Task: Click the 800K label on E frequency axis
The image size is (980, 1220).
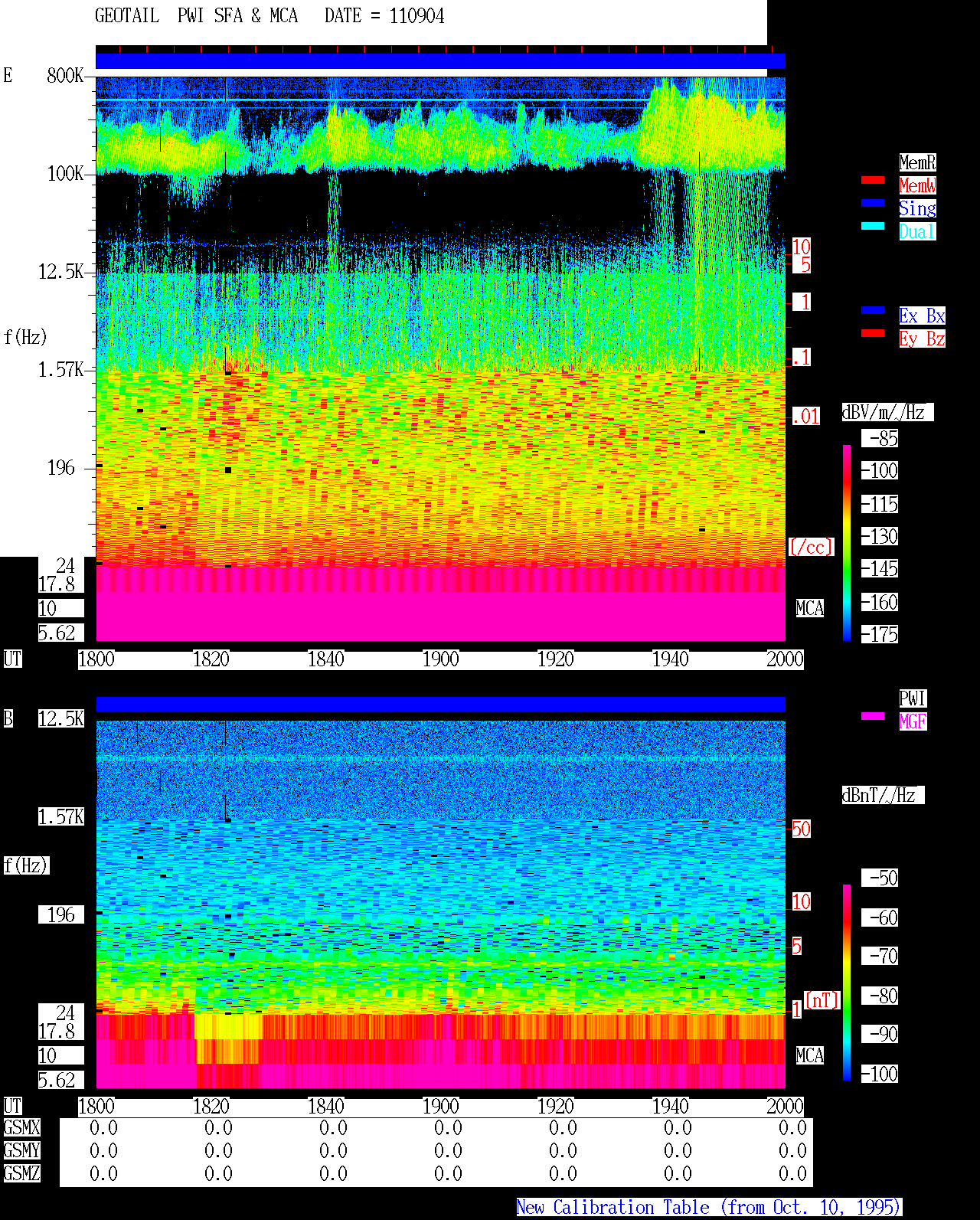Action: (x=65, y=75)
